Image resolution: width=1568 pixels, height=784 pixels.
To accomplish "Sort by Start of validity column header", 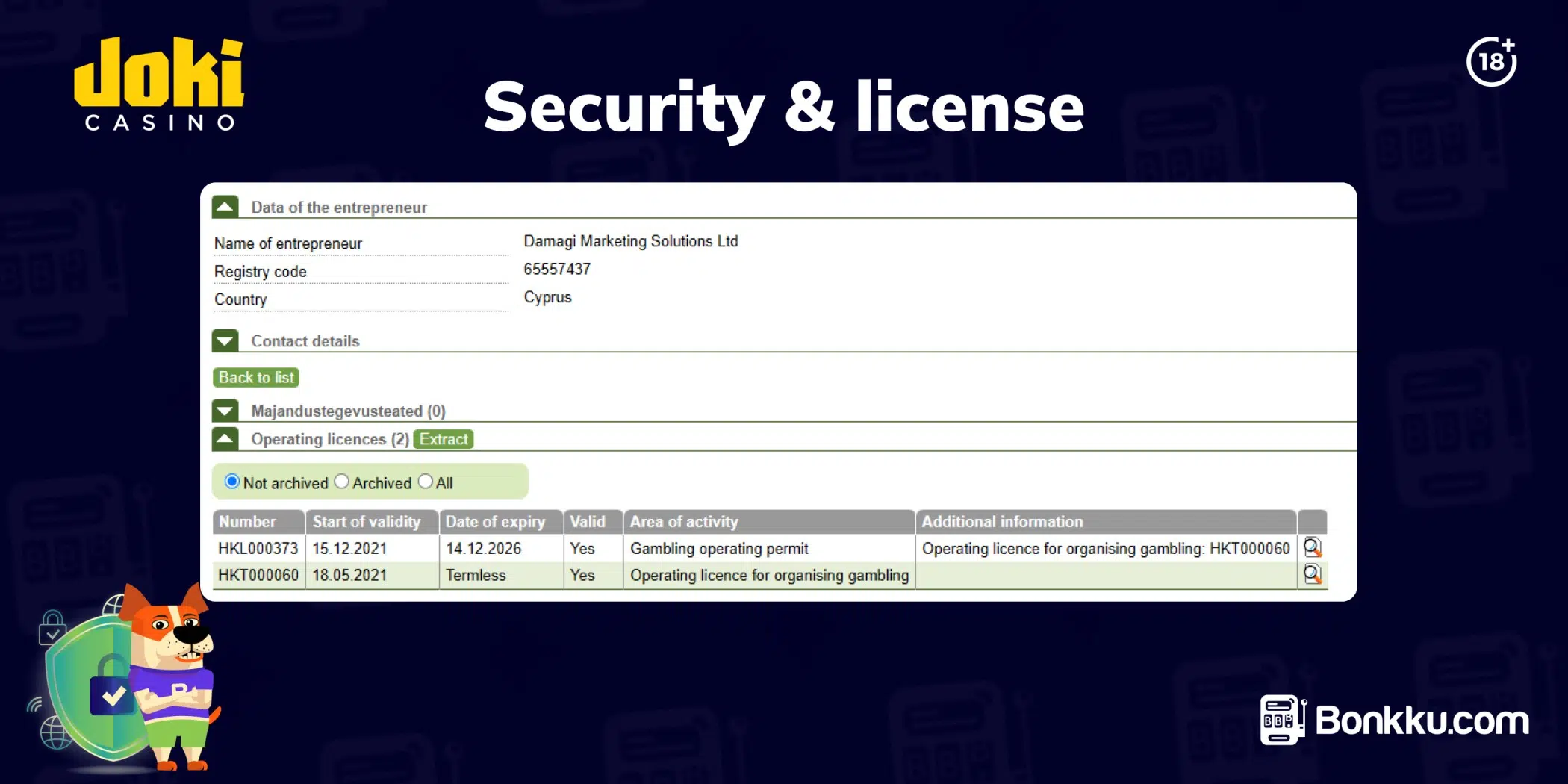I will [367, 522].
